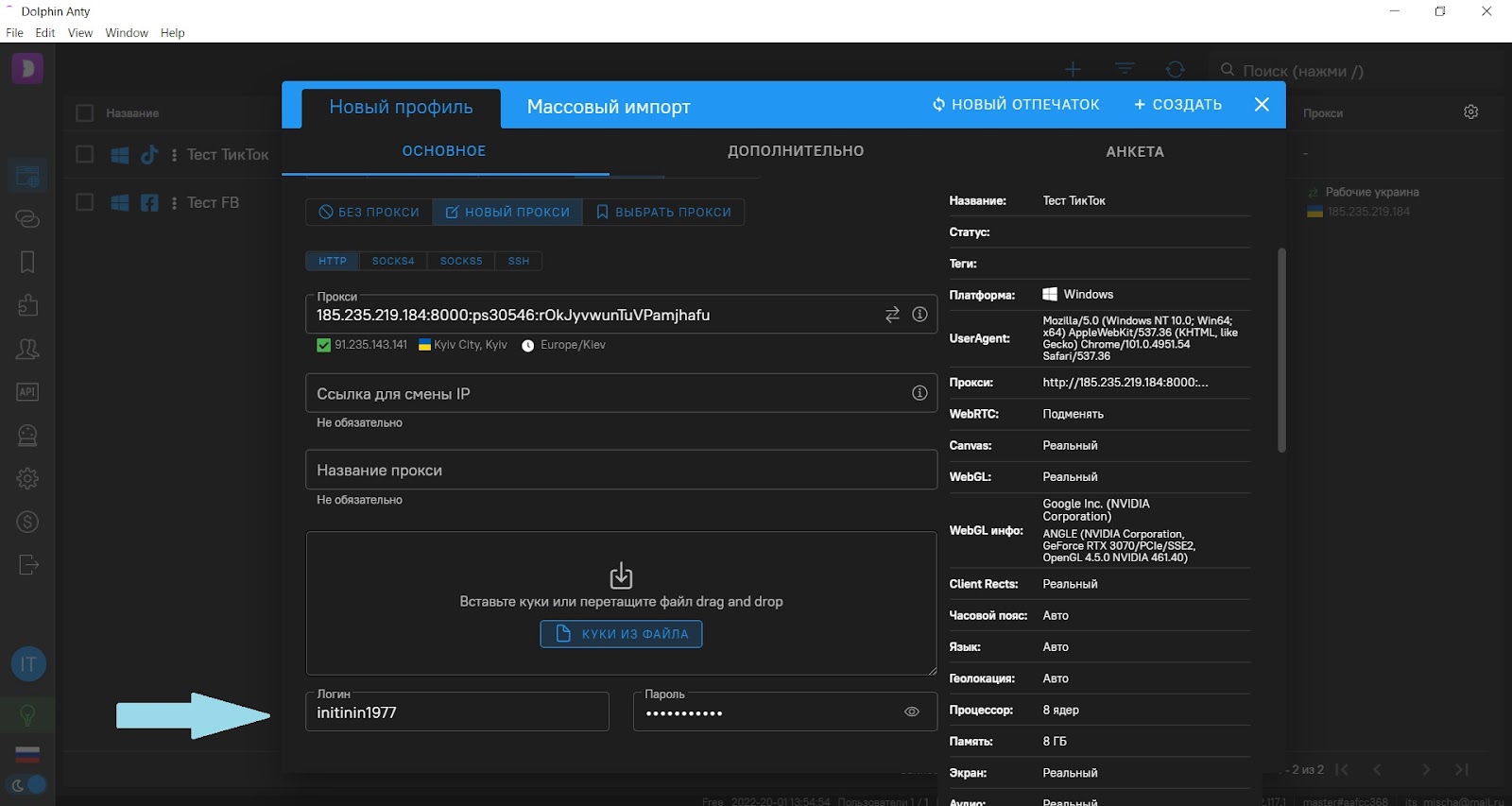The height and width of the screenshot is (806, 1512).
Task: Click the Поиск search box
Action: [1355, 70]
